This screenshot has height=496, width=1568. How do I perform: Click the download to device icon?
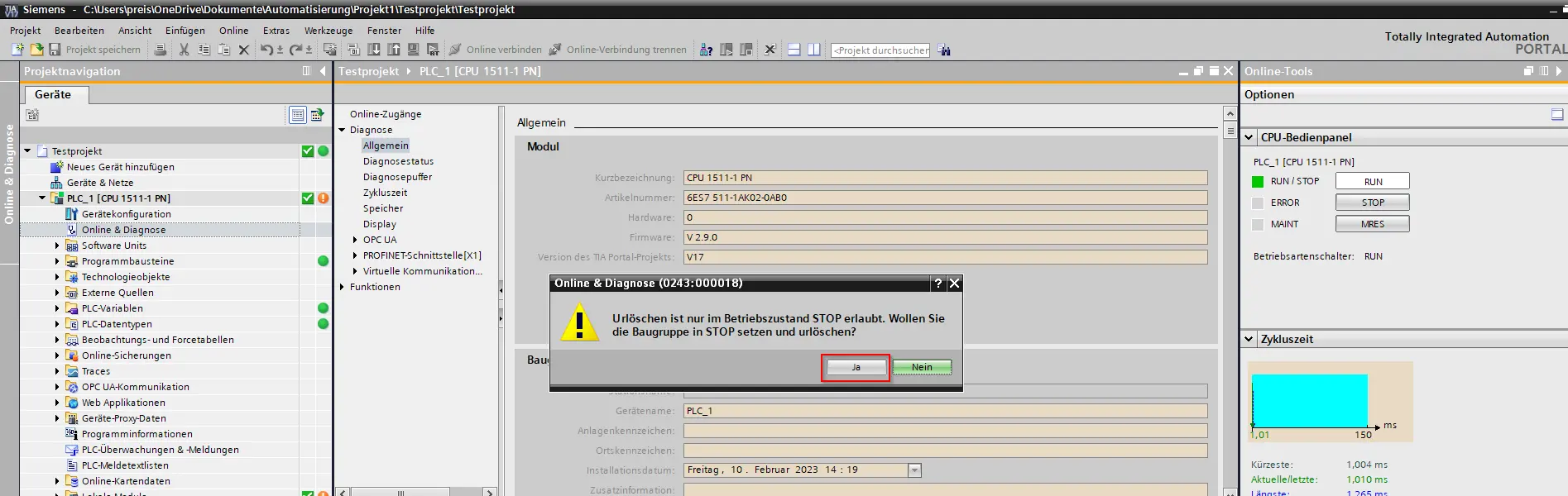click(x=374, y=50)
